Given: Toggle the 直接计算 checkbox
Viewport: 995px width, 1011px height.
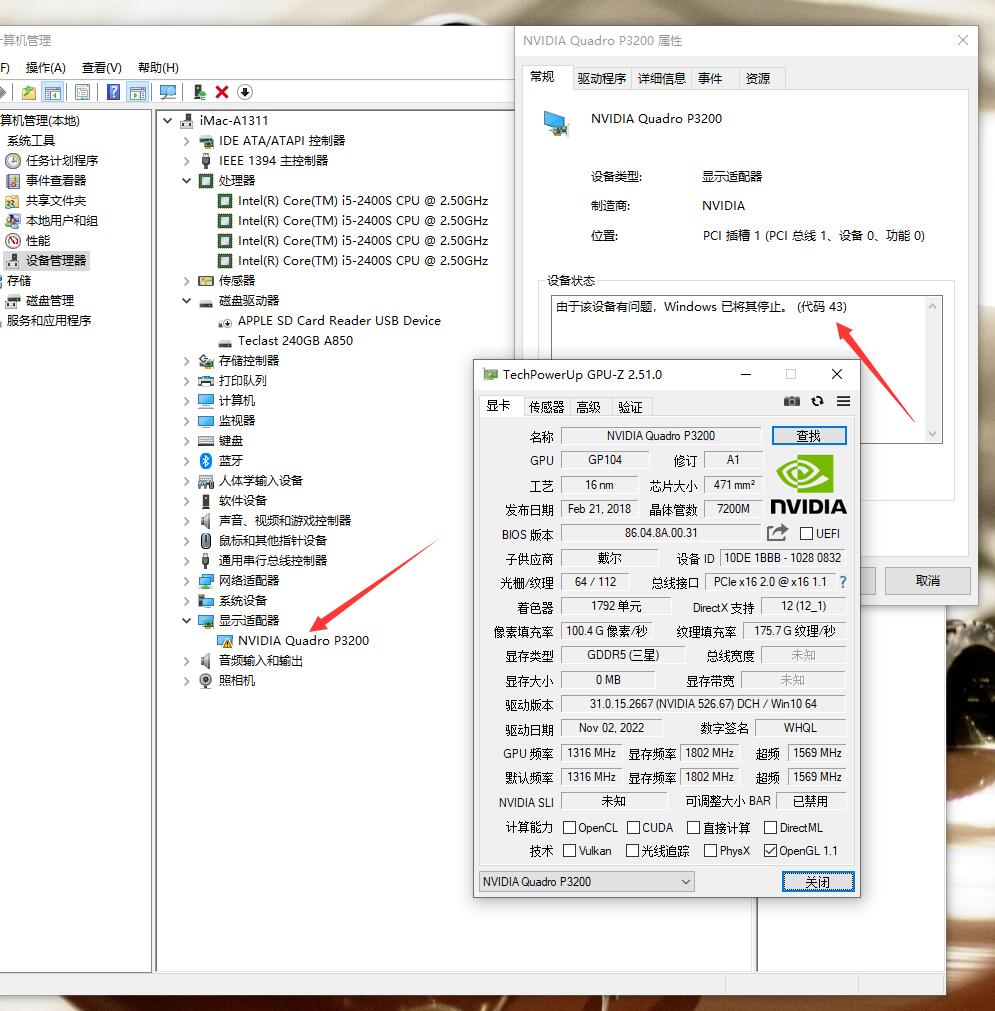Looking at the screenshot, I should [x=693, y=827].
